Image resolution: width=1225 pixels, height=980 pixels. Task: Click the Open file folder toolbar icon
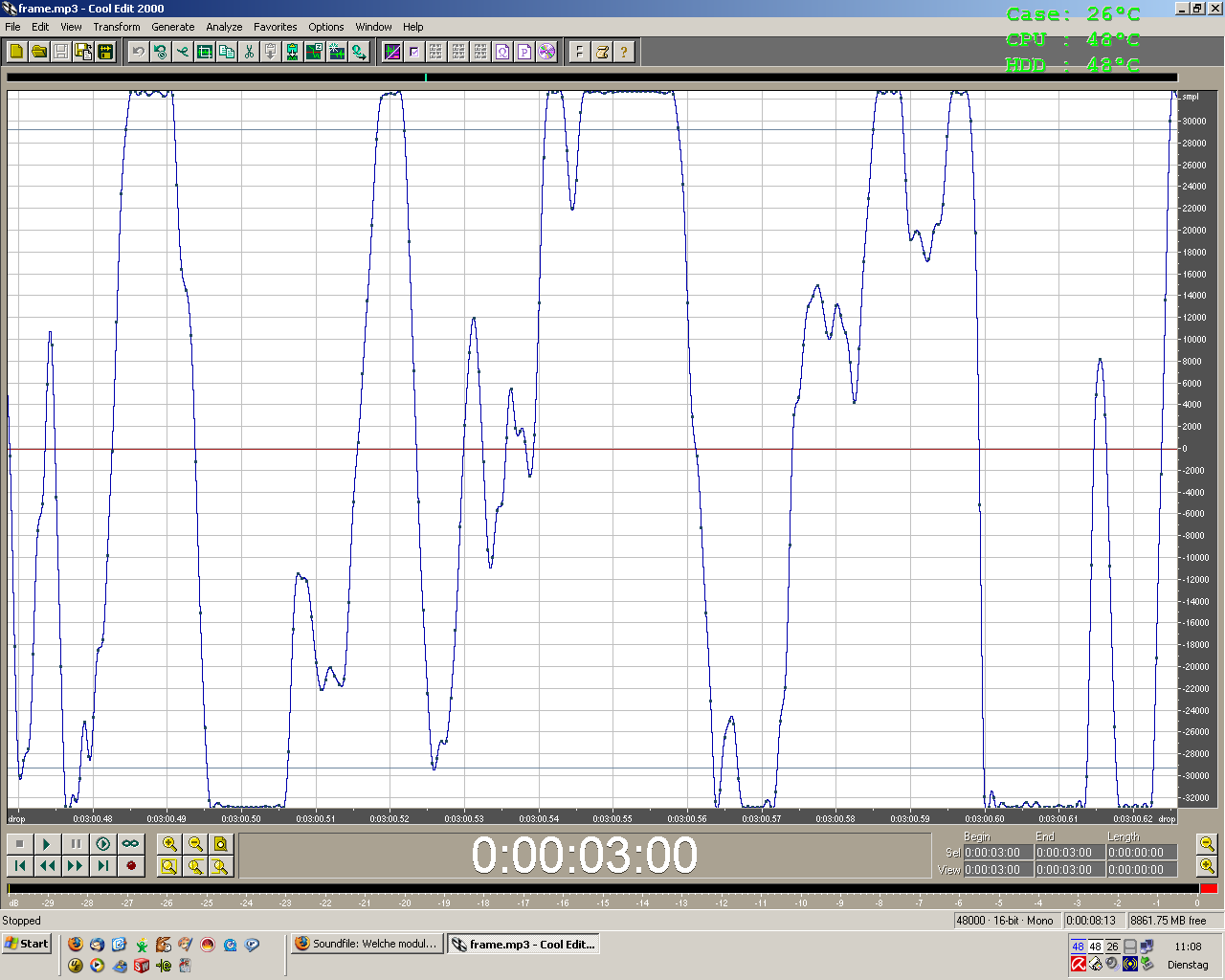39,52
